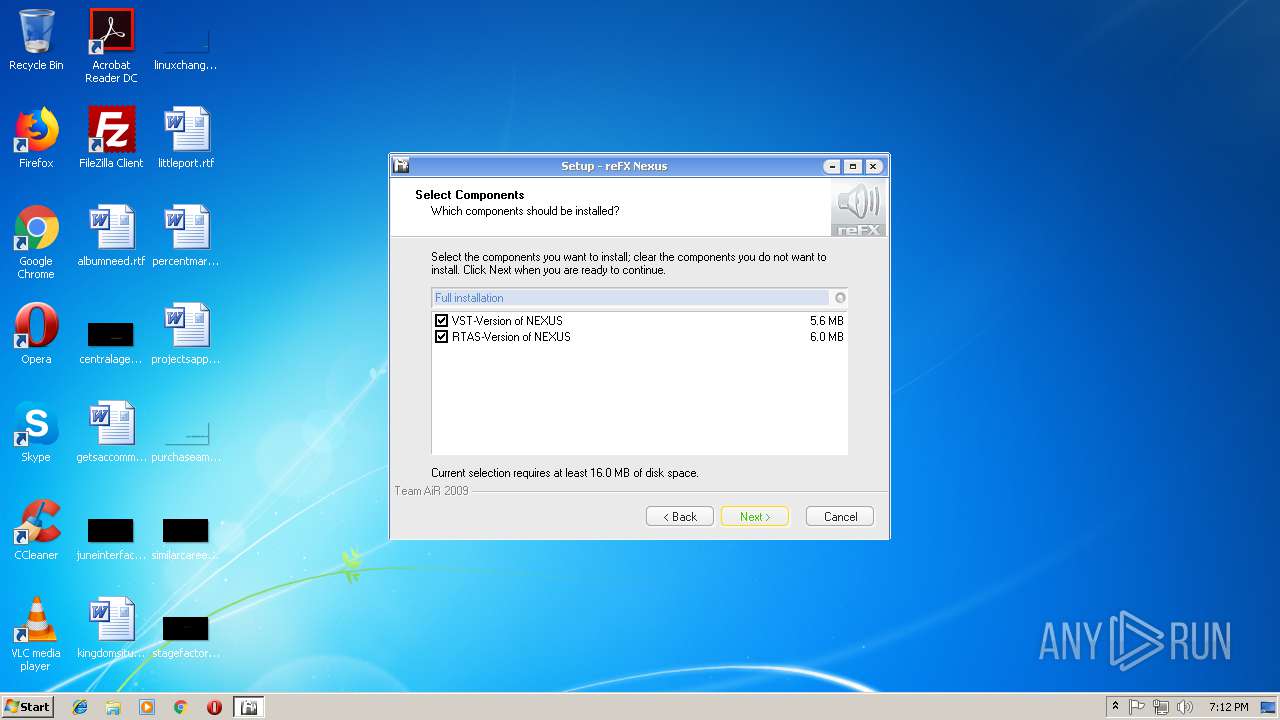Go Back in the setup wizard
1280x720 pixels.
point(680,517)
